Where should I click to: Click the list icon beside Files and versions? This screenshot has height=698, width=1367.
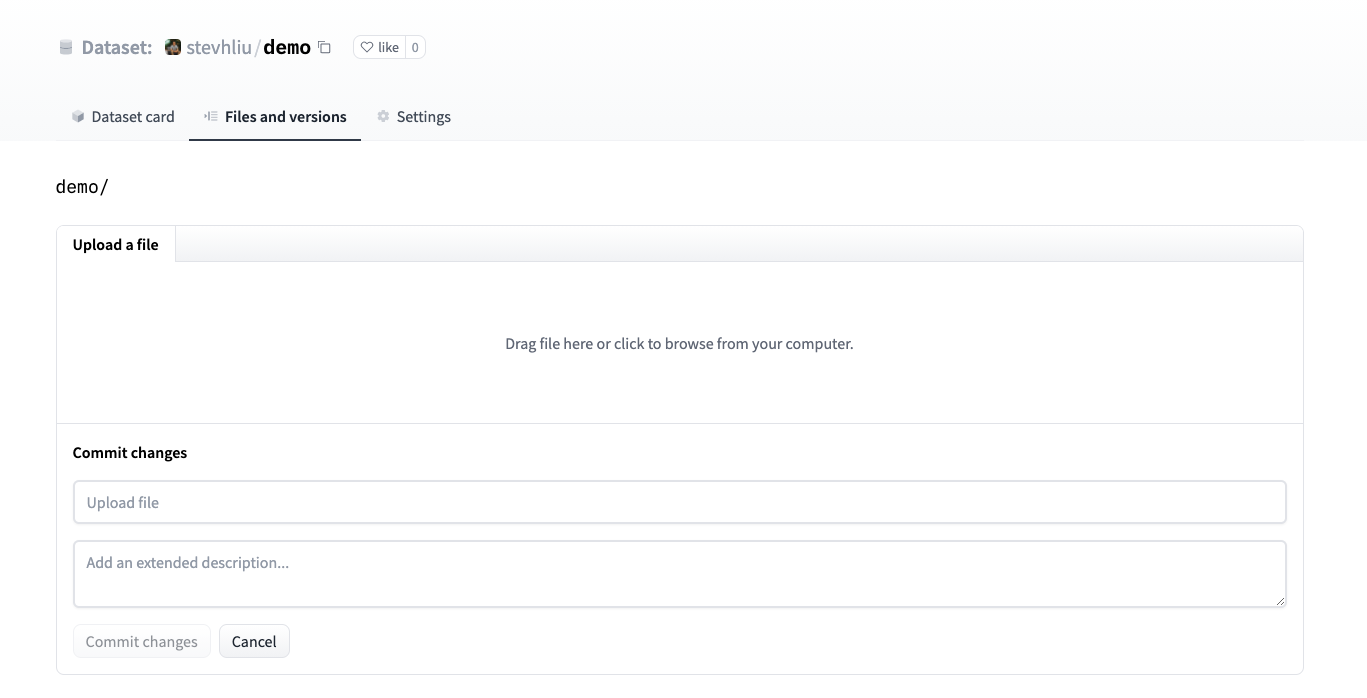coord(211,117)
